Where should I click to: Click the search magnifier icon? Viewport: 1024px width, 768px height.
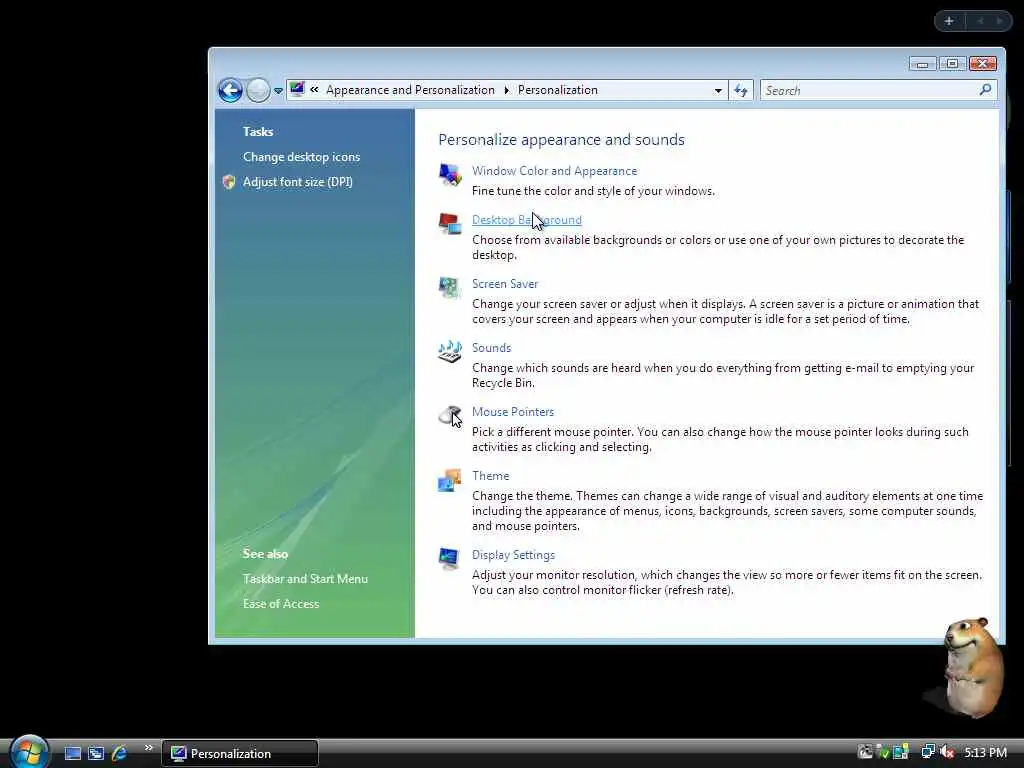tap(985, 90)
